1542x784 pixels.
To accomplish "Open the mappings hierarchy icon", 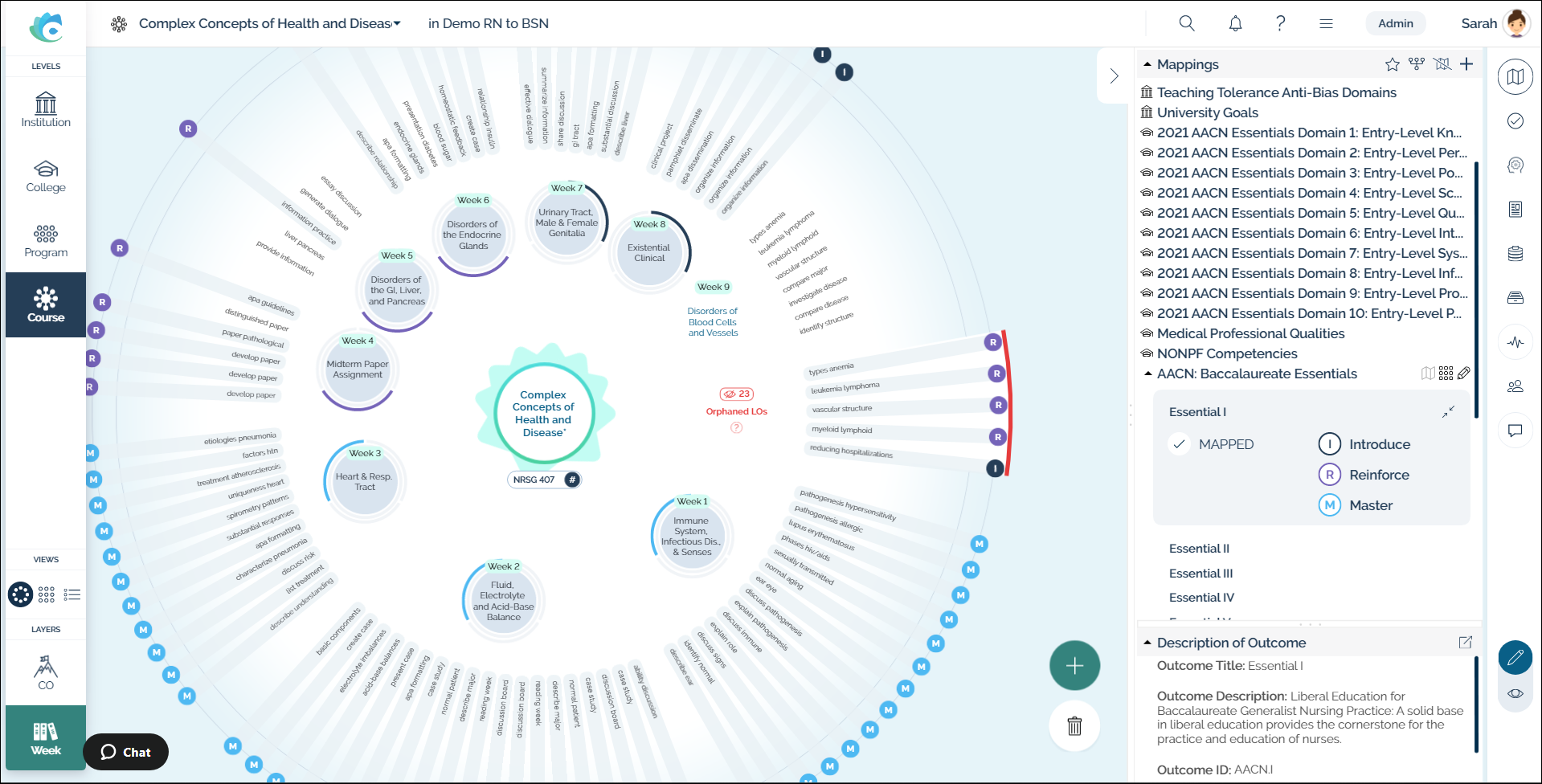I will (x=1417, y=64).
